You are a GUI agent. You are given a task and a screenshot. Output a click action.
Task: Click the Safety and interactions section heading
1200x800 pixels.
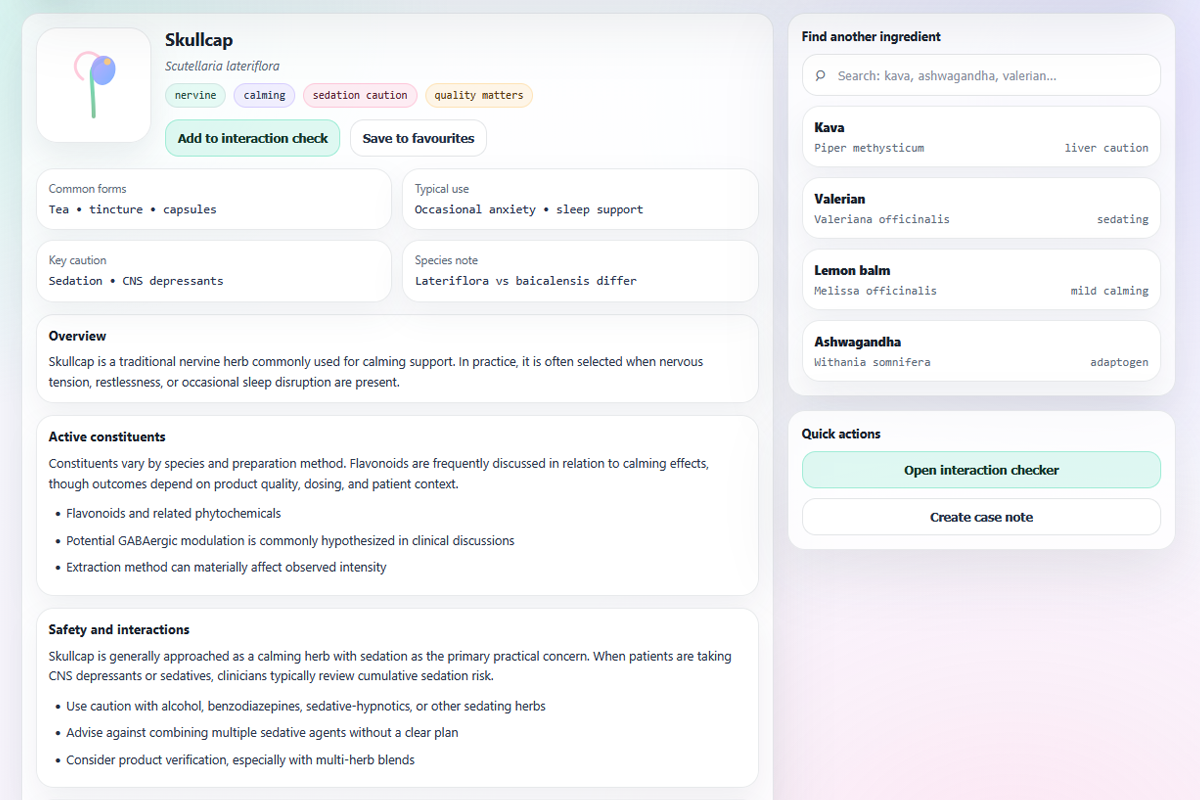119,630
